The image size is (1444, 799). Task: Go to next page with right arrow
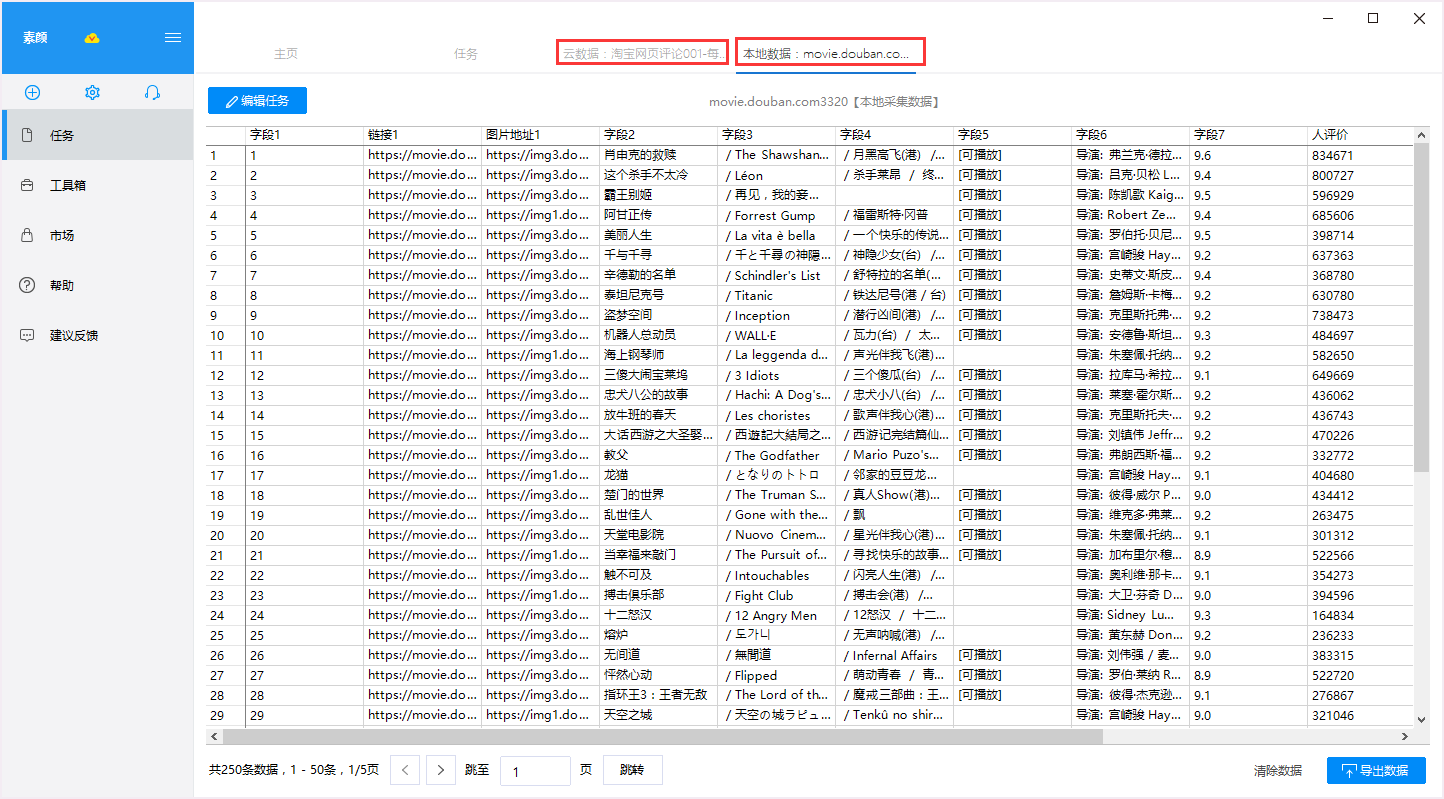pyautogui.click(x=441, y=770)
